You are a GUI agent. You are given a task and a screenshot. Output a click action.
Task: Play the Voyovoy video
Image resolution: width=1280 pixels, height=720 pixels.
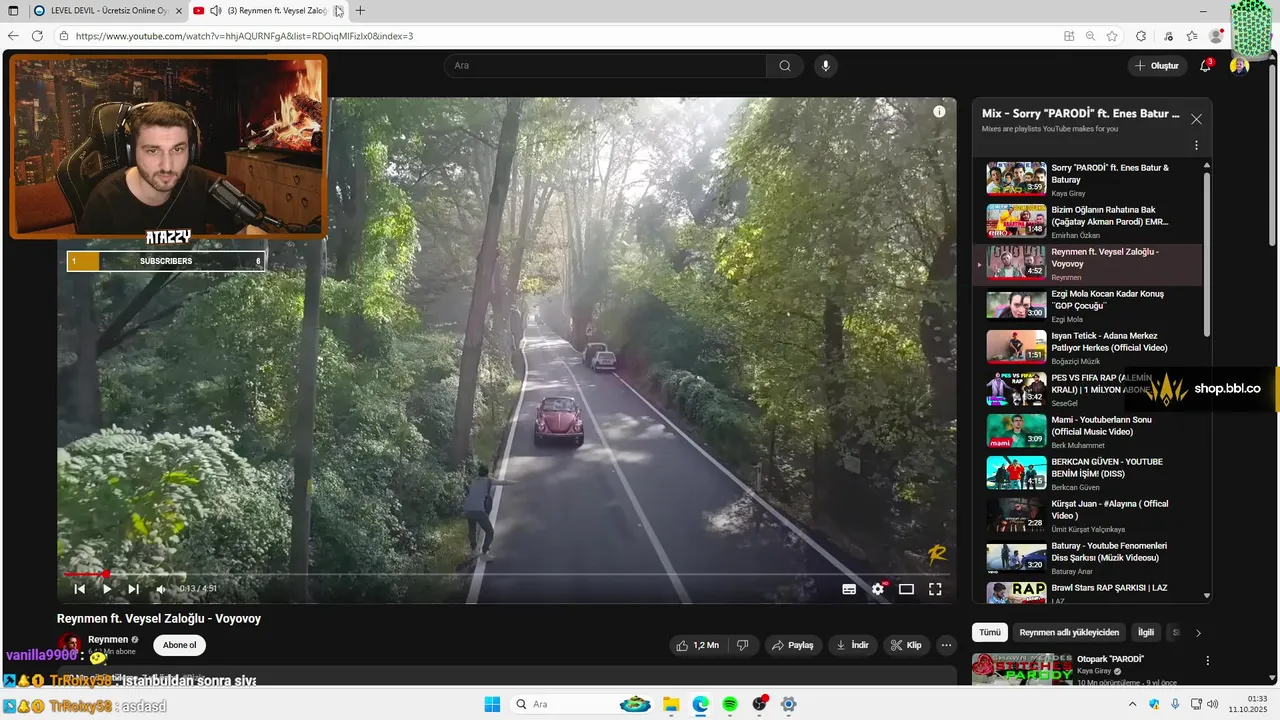[x=107, y=589]
